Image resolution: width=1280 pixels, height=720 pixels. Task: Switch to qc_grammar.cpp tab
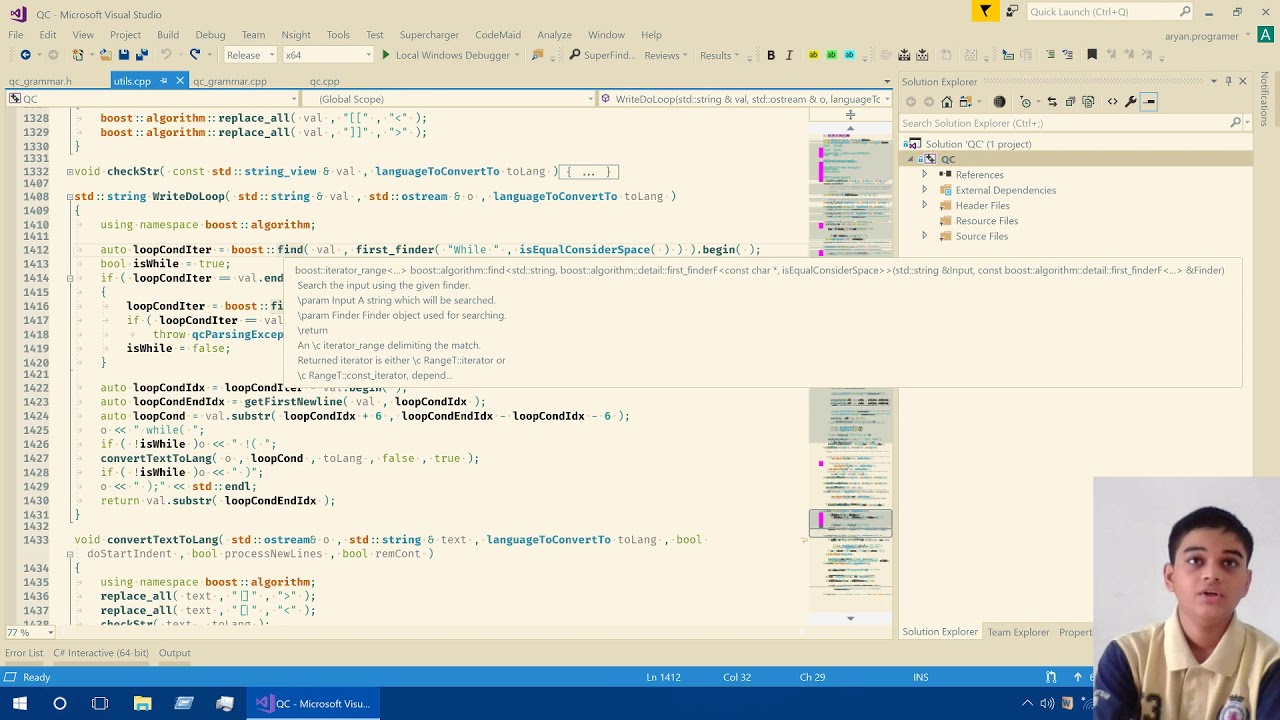click(230, 81)
